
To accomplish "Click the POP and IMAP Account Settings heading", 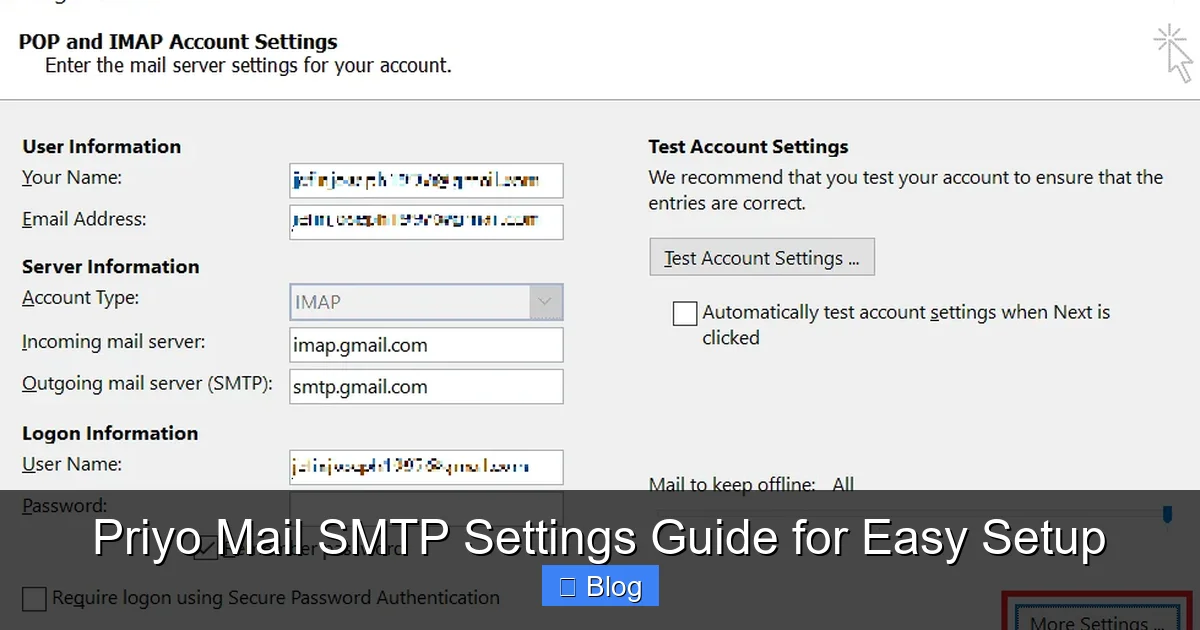I will (x=177, y=42).
